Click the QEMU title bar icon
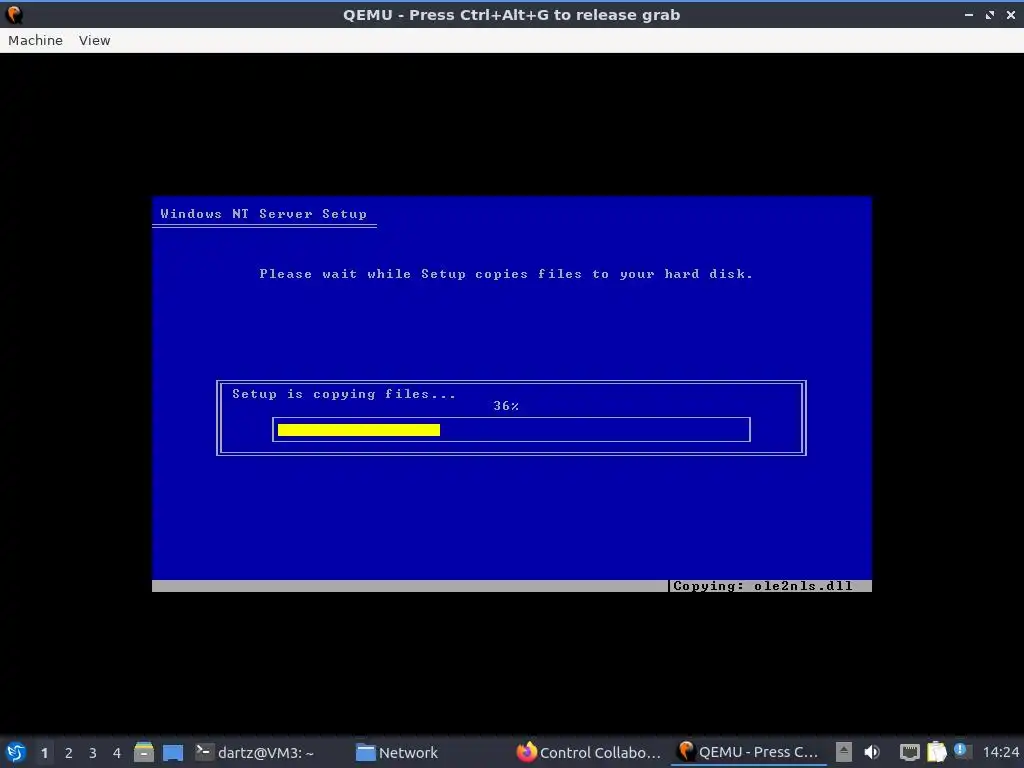Image resolution: width=1024 pixels, height=768 pixels. coord(14,14)
